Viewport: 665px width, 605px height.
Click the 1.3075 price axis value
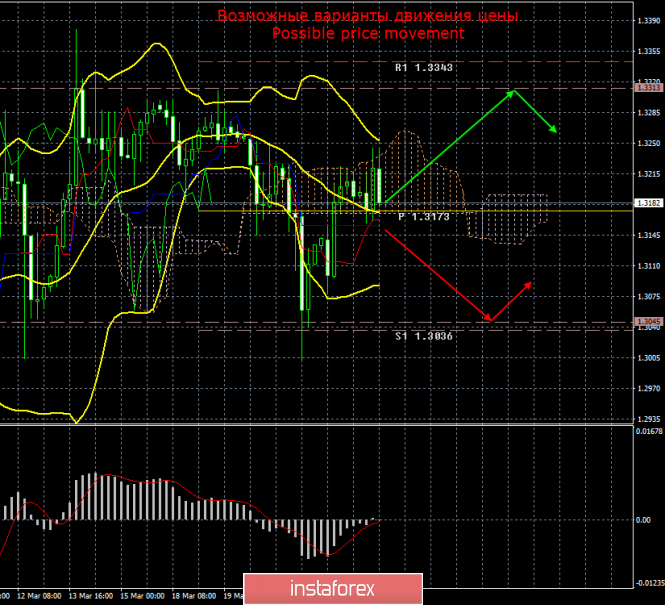[649, 296]
